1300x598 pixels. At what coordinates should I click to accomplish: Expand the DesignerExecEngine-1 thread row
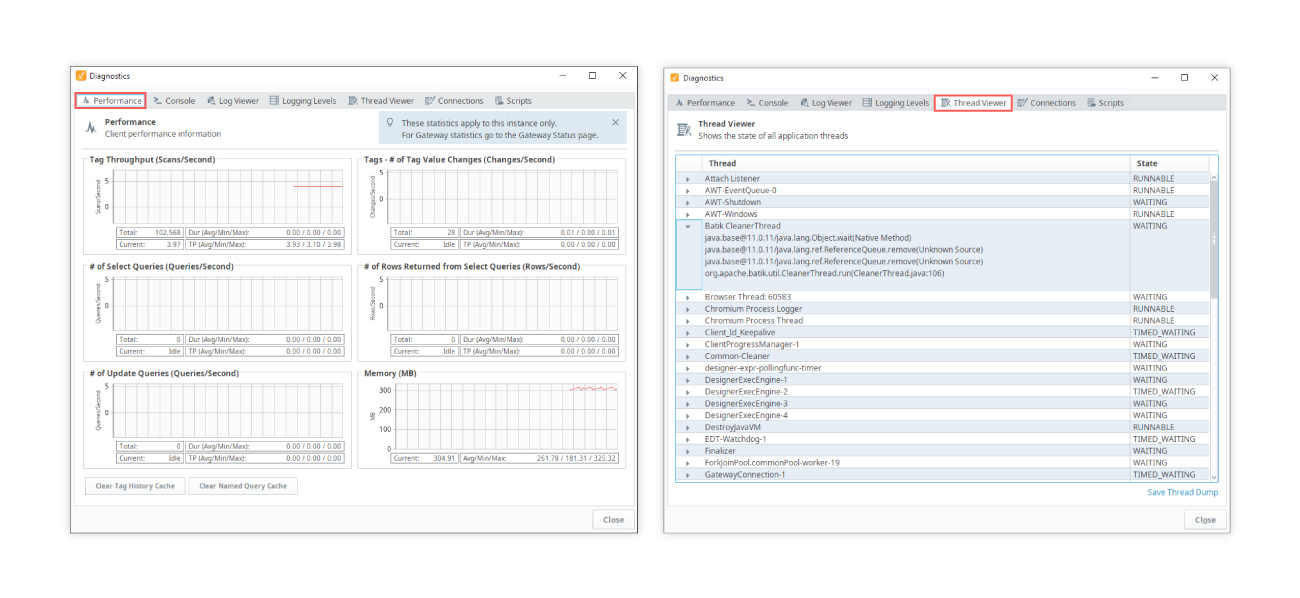687,380
